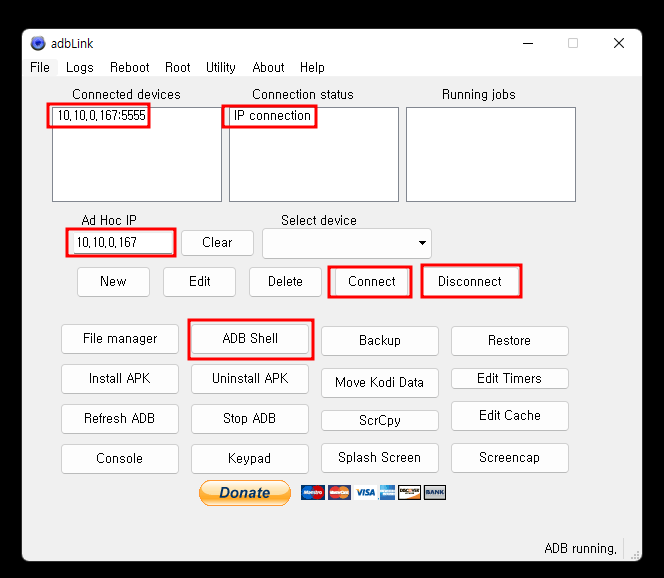Minimize the adbLink window

528,43
